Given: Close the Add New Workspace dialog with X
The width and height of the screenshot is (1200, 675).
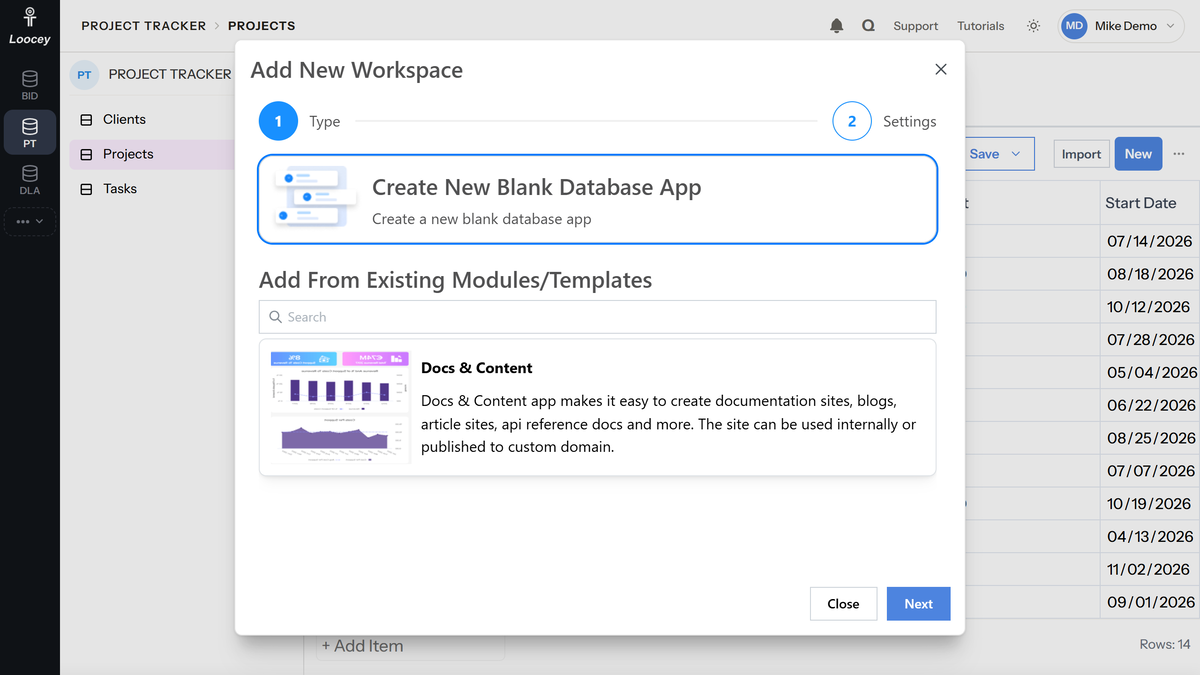Looking at the screenshot, I should coord(940,69).
